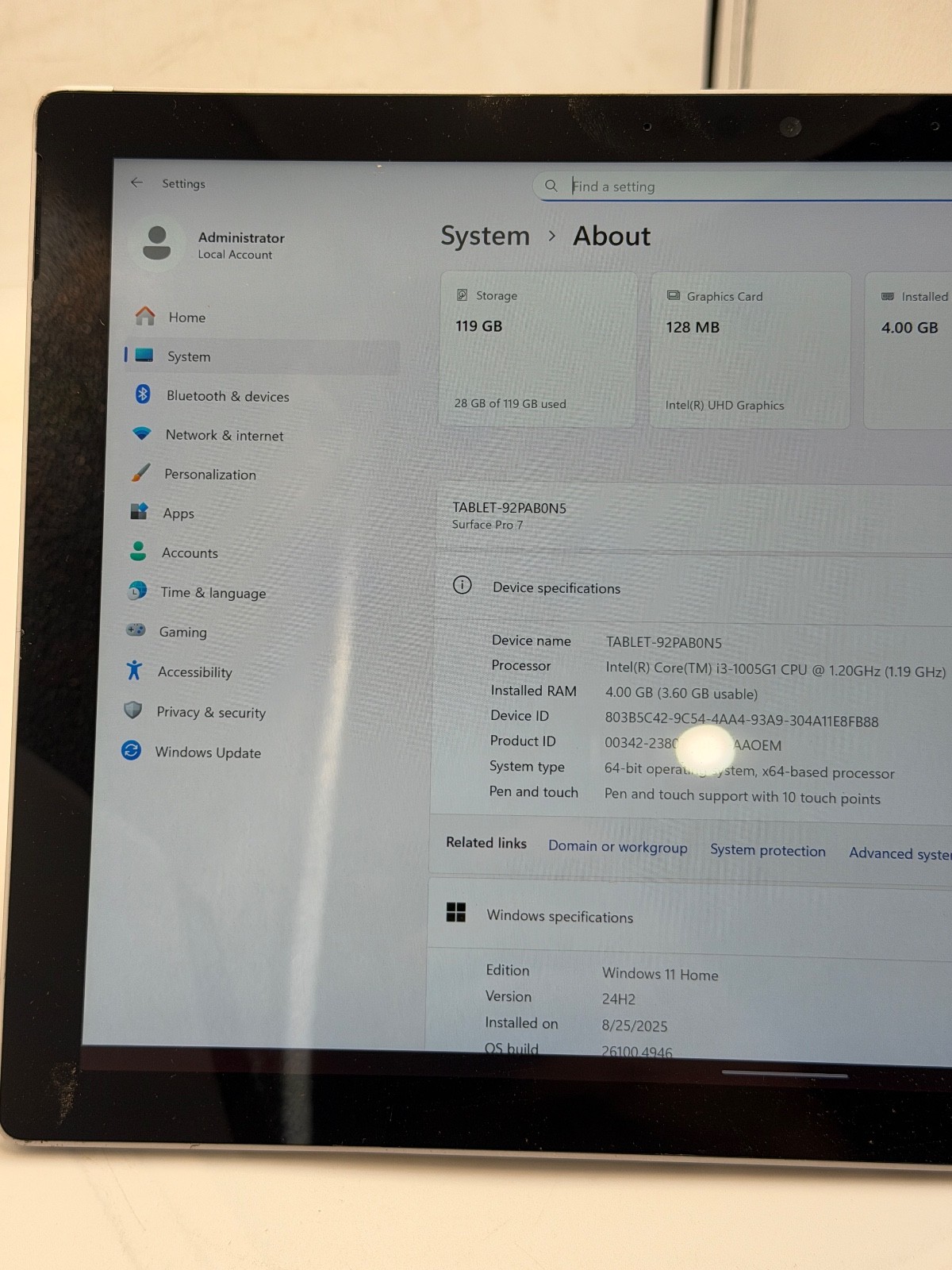
Task: Open the Graphics Card 128 MB card
Action: tap(750, 351)
